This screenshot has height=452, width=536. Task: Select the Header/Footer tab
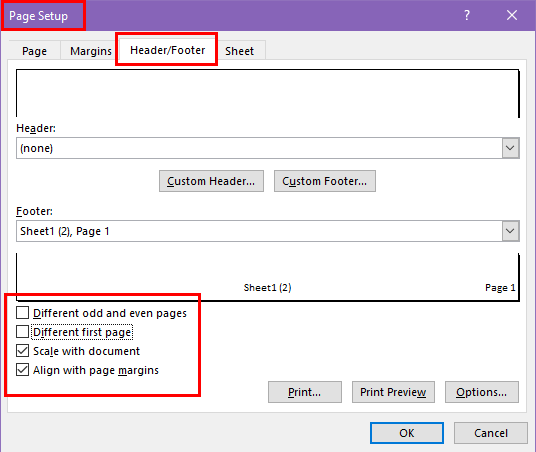tap(168, 50)
